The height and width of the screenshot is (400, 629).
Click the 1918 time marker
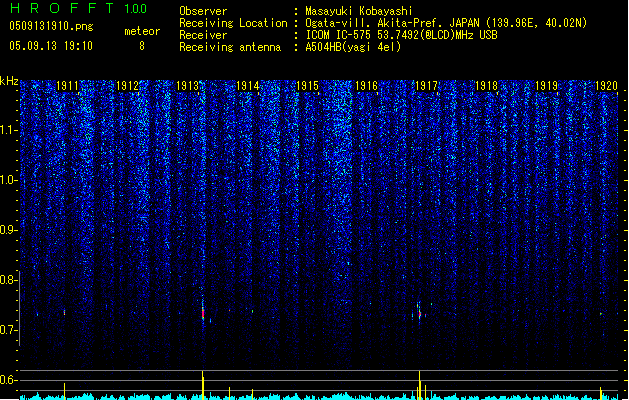[486, 86]
